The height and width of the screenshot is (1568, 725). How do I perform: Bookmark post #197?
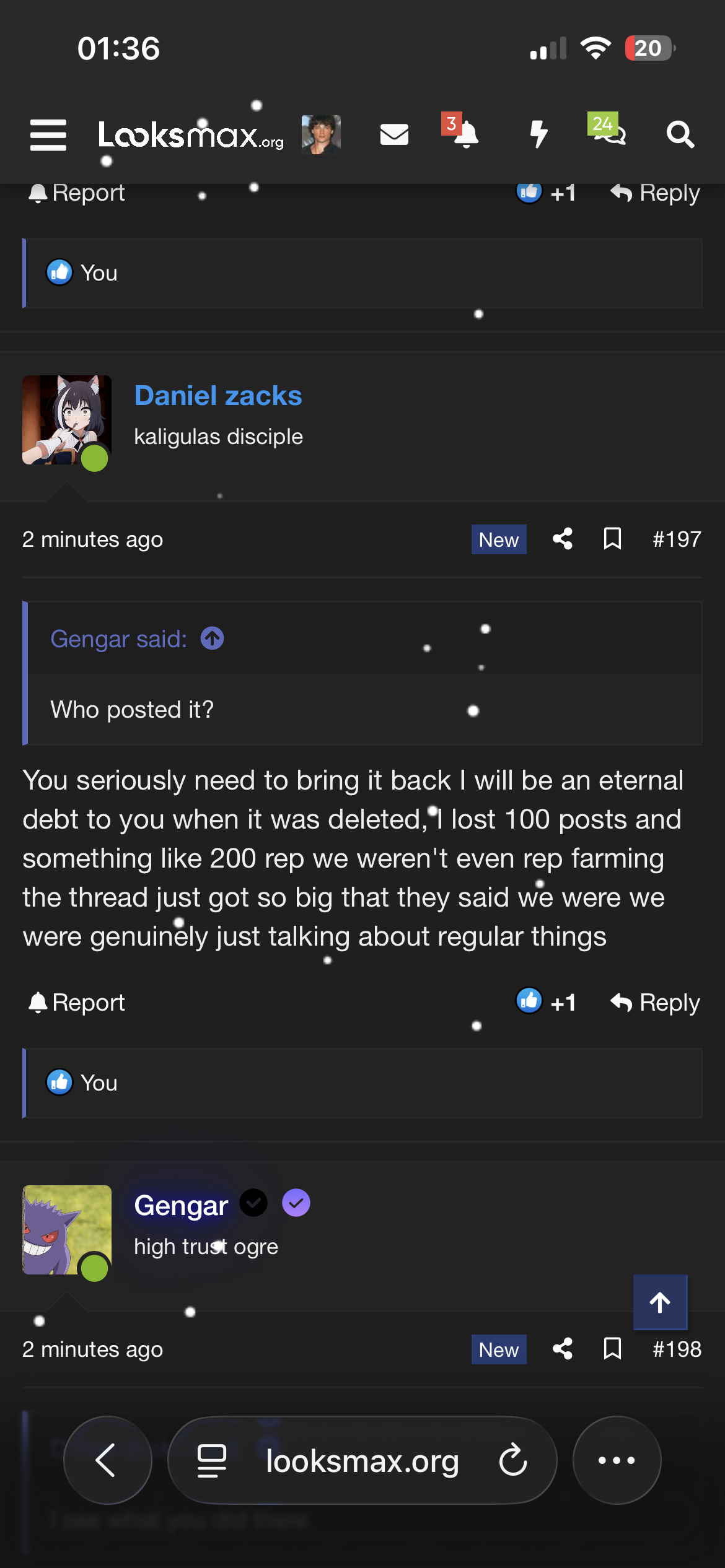(x=612, y=539)
